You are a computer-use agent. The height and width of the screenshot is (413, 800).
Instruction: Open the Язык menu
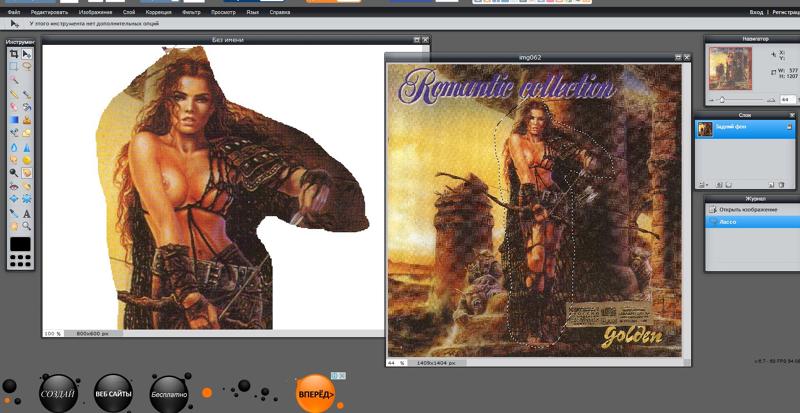point(253,12)
